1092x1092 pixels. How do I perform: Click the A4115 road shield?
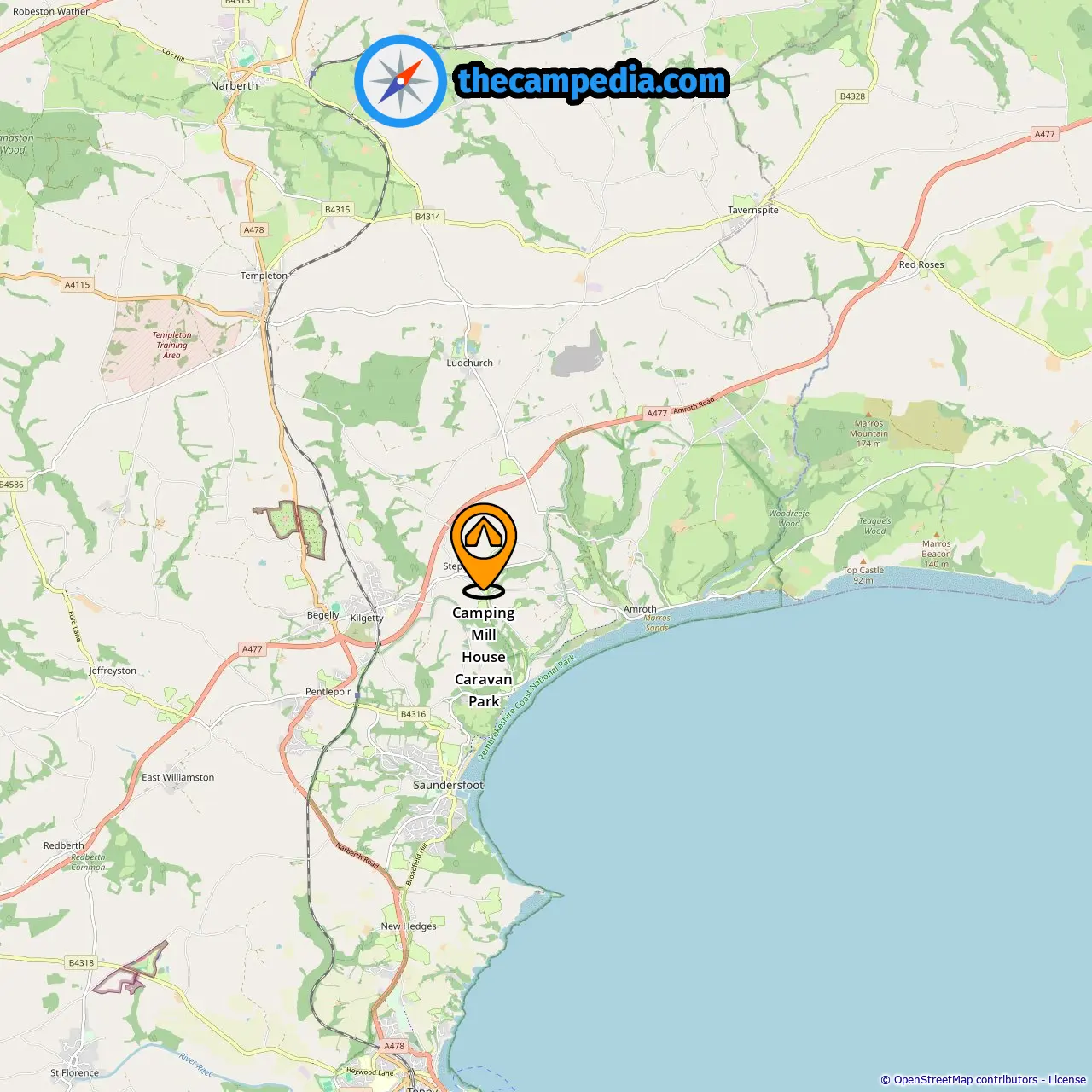point(77,285)
